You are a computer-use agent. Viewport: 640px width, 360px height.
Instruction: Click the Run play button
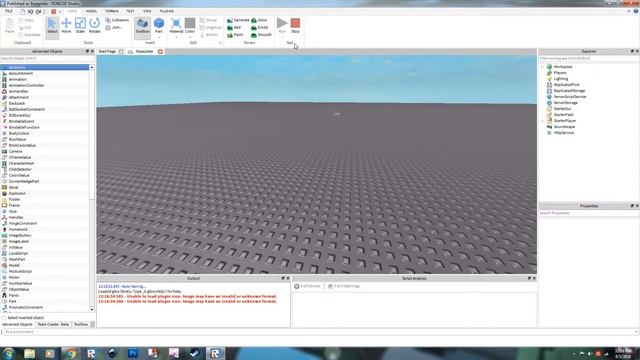point(282,25)
